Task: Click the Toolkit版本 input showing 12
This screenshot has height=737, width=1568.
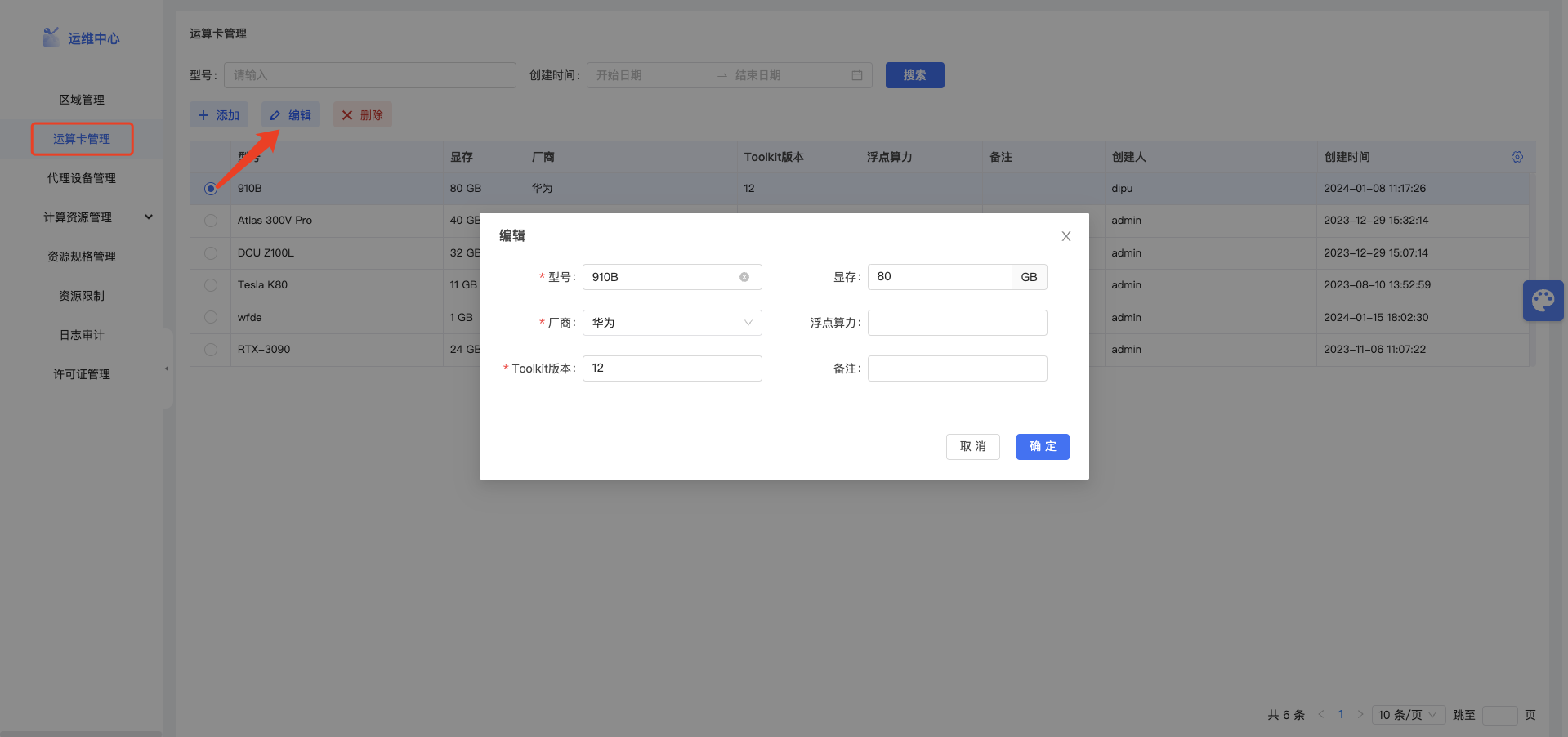Action: coord(672,368)
